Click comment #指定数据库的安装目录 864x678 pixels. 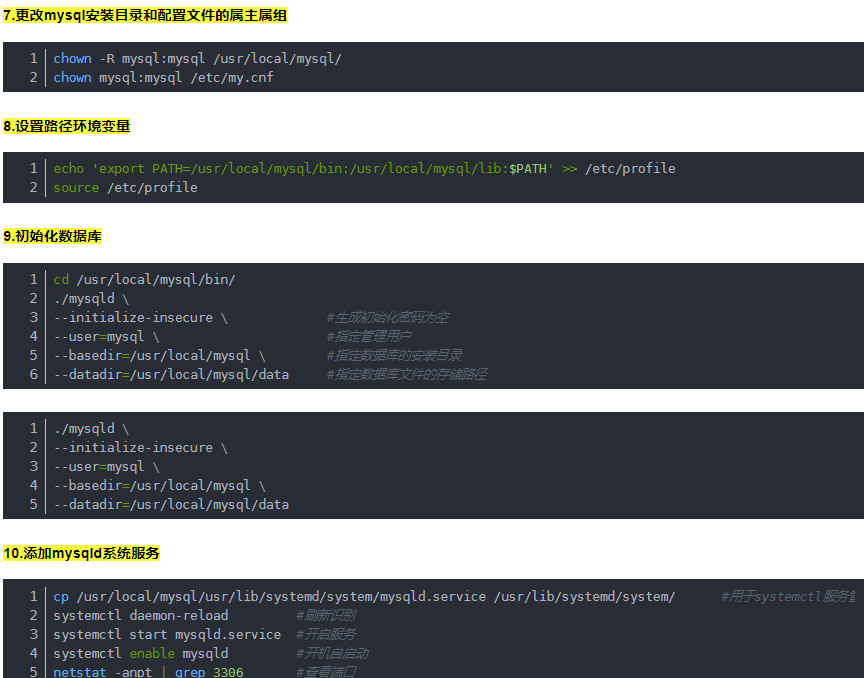point(395,356)
